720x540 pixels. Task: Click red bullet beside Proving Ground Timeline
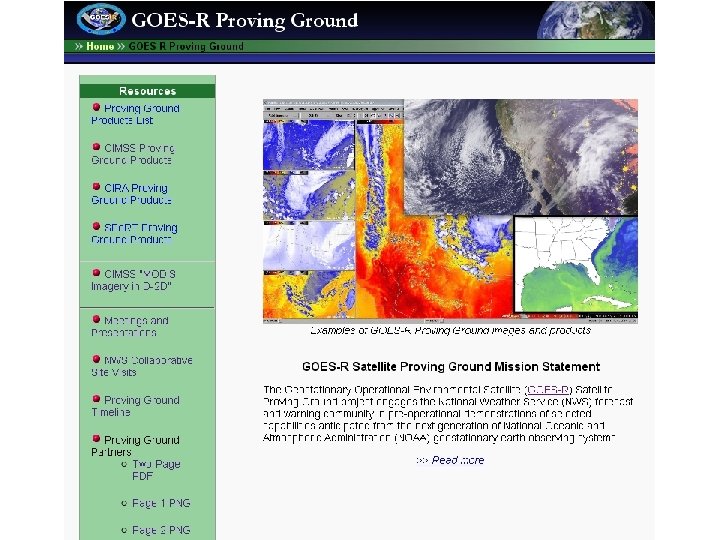pos(96,399)
